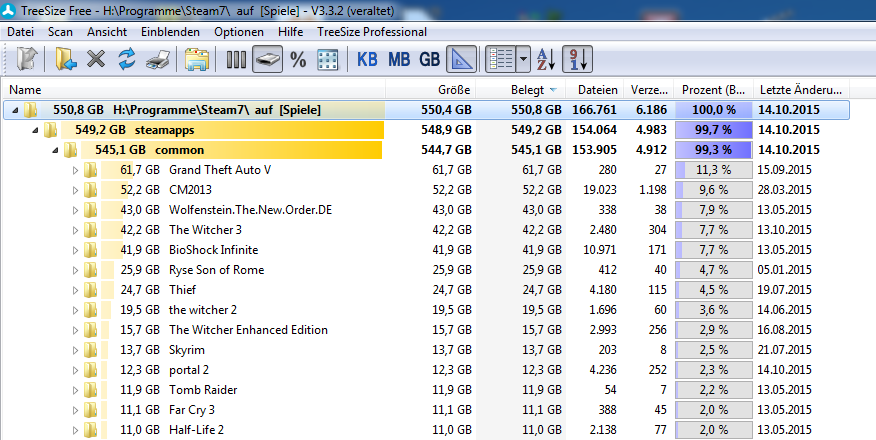Click the 41,9 GB Größe cell for BioShock Infinite
Image resolution: width=876 pixels, height=440 pixels.
[452, 250]
